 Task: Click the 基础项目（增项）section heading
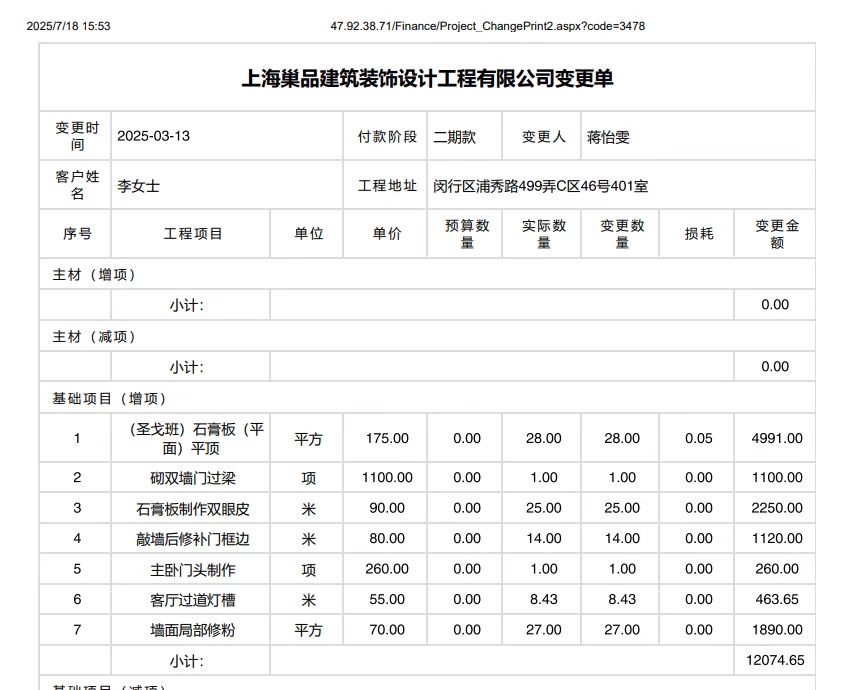coord(110,398)
